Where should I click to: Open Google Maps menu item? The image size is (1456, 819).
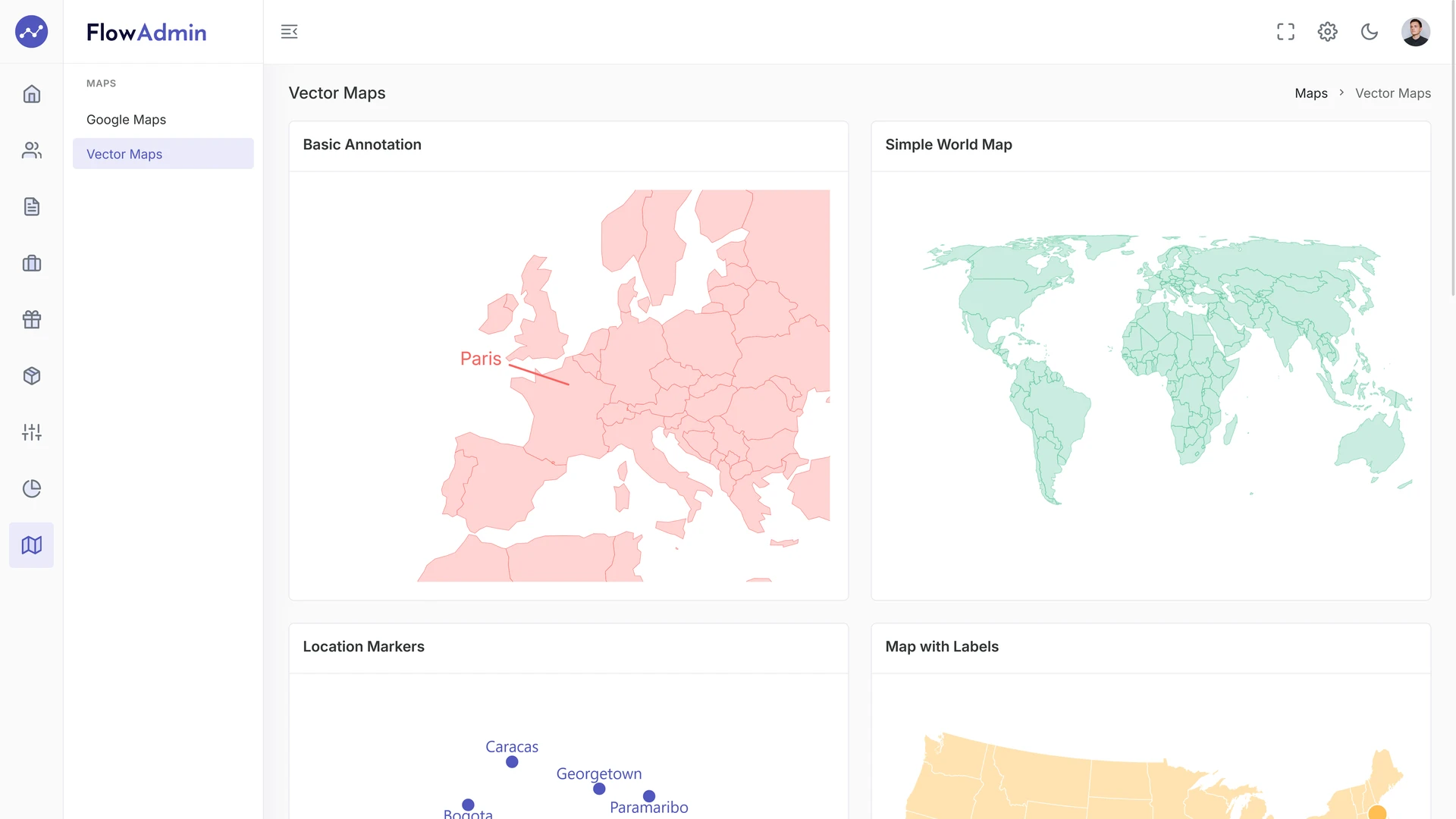pyautogui.click(x=163, y=120)
